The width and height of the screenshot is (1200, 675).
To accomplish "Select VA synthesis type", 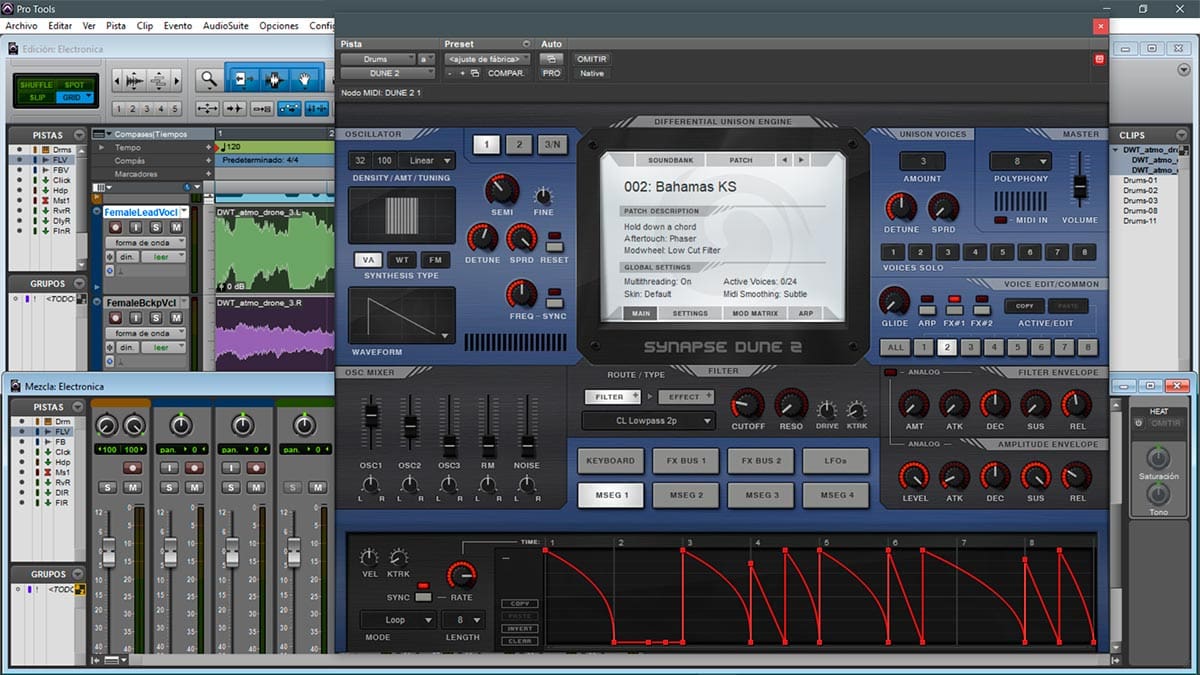I will tap(367, 260).
